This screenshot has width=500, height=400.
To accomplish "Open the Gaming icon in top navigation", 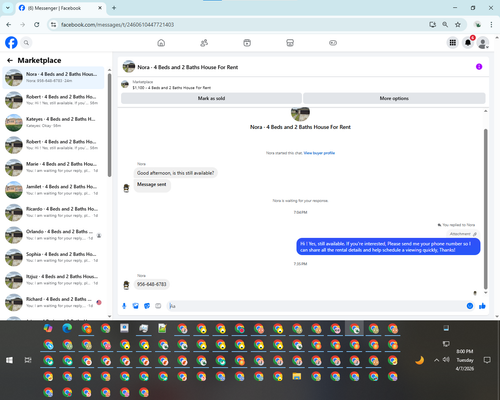I will tap(333, 43).
